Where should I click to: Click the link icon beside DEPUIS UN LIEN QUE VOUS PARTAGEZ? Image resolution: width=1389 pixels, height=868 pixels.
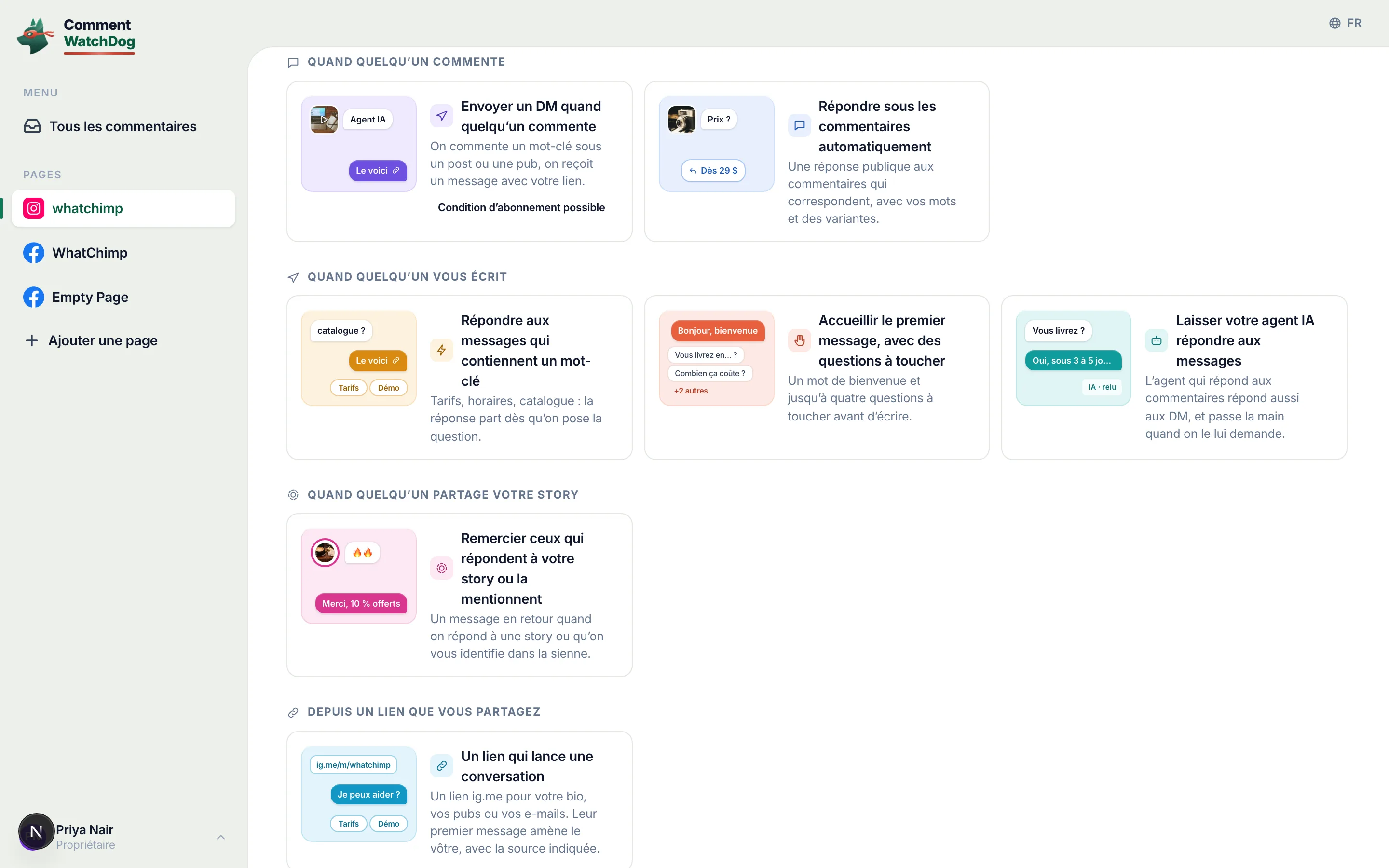point(293,712)
